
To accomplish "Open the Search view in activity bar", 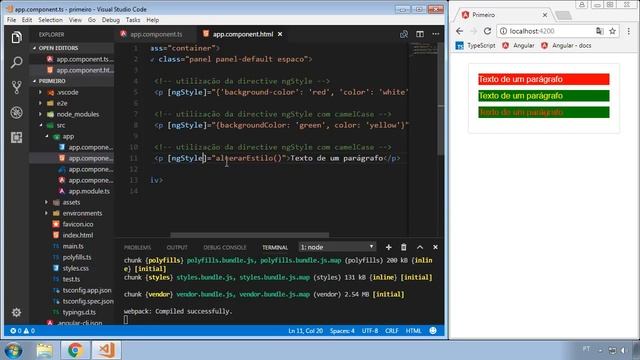I will pyautogui.click(x=16, y=62).
